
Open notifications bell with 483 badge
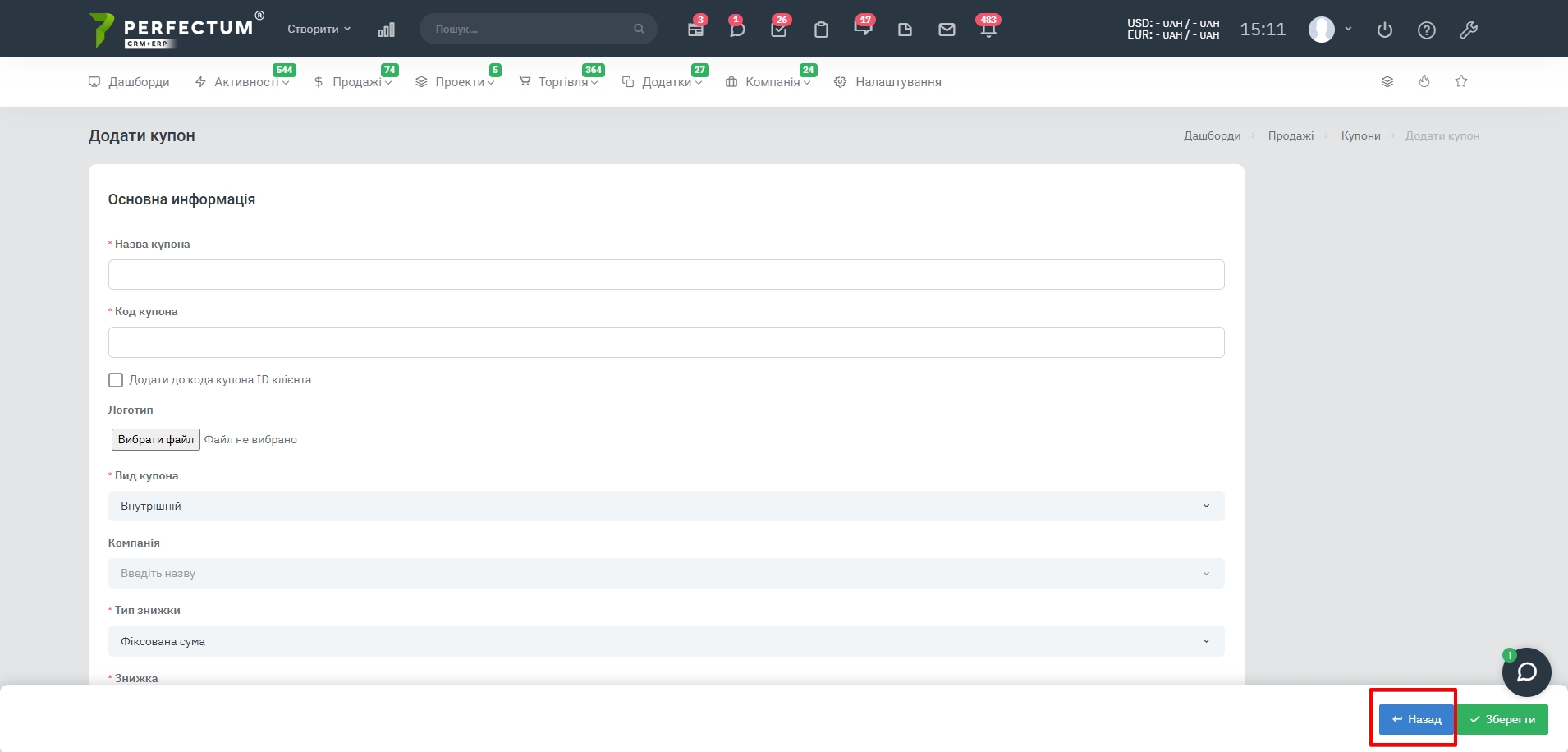[988, 30]
